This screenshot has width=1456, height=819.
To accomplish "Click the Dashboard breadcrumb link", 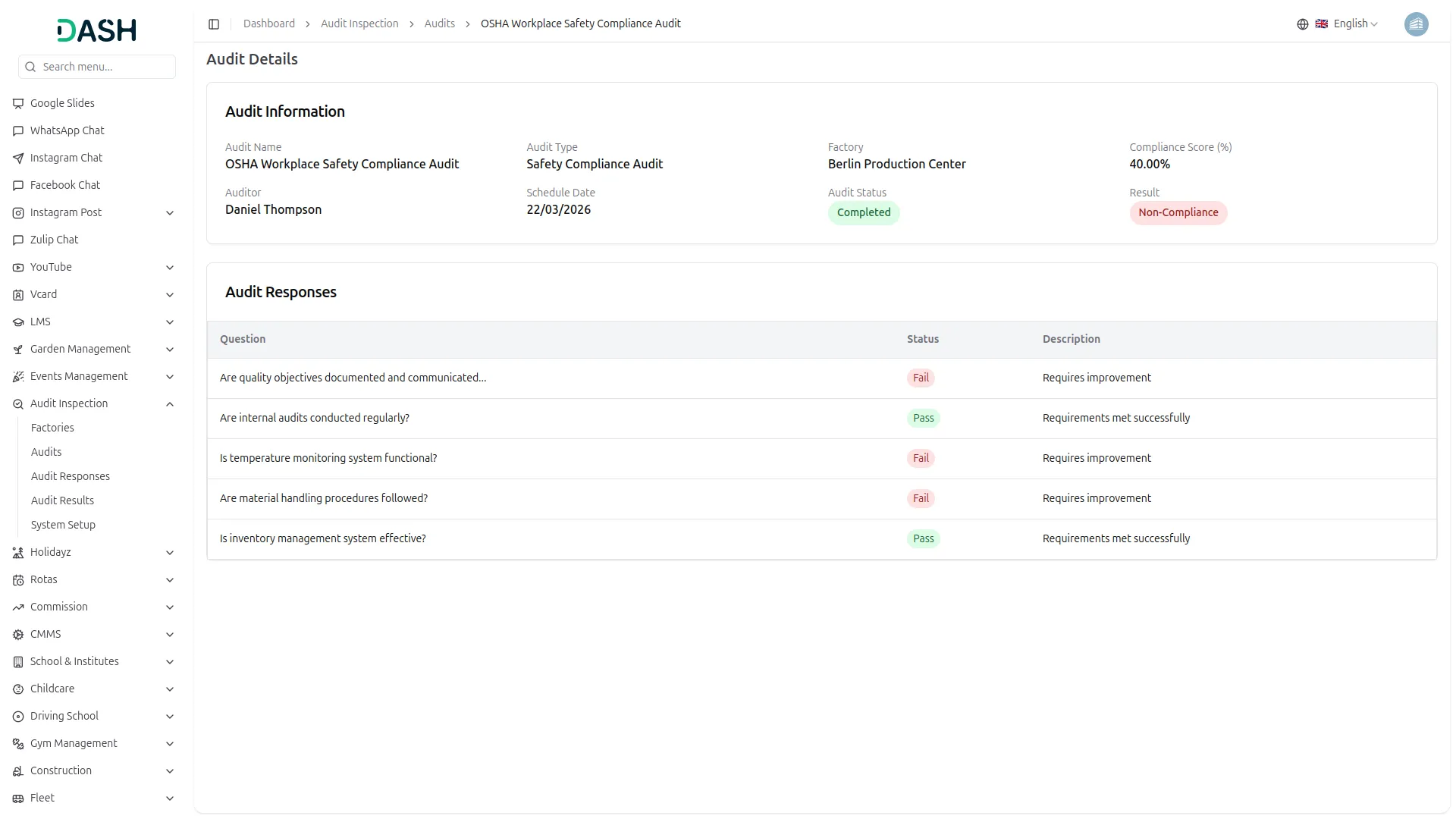I will tap(268, 24).
